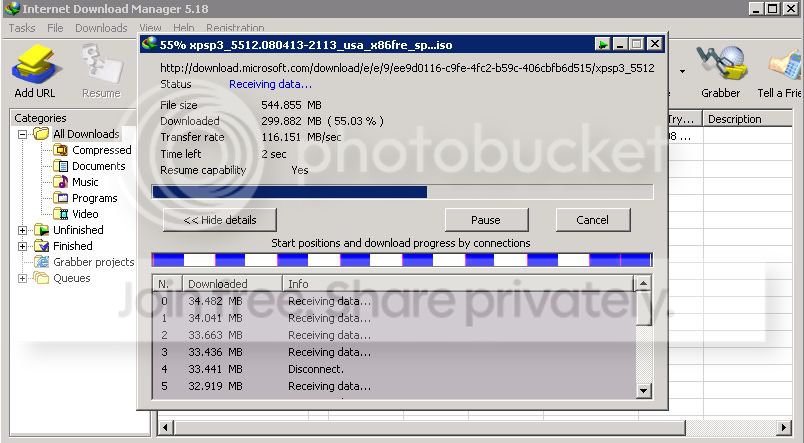
Task: Click the Downloaded column header in connections list
Action: click(232, 284)
